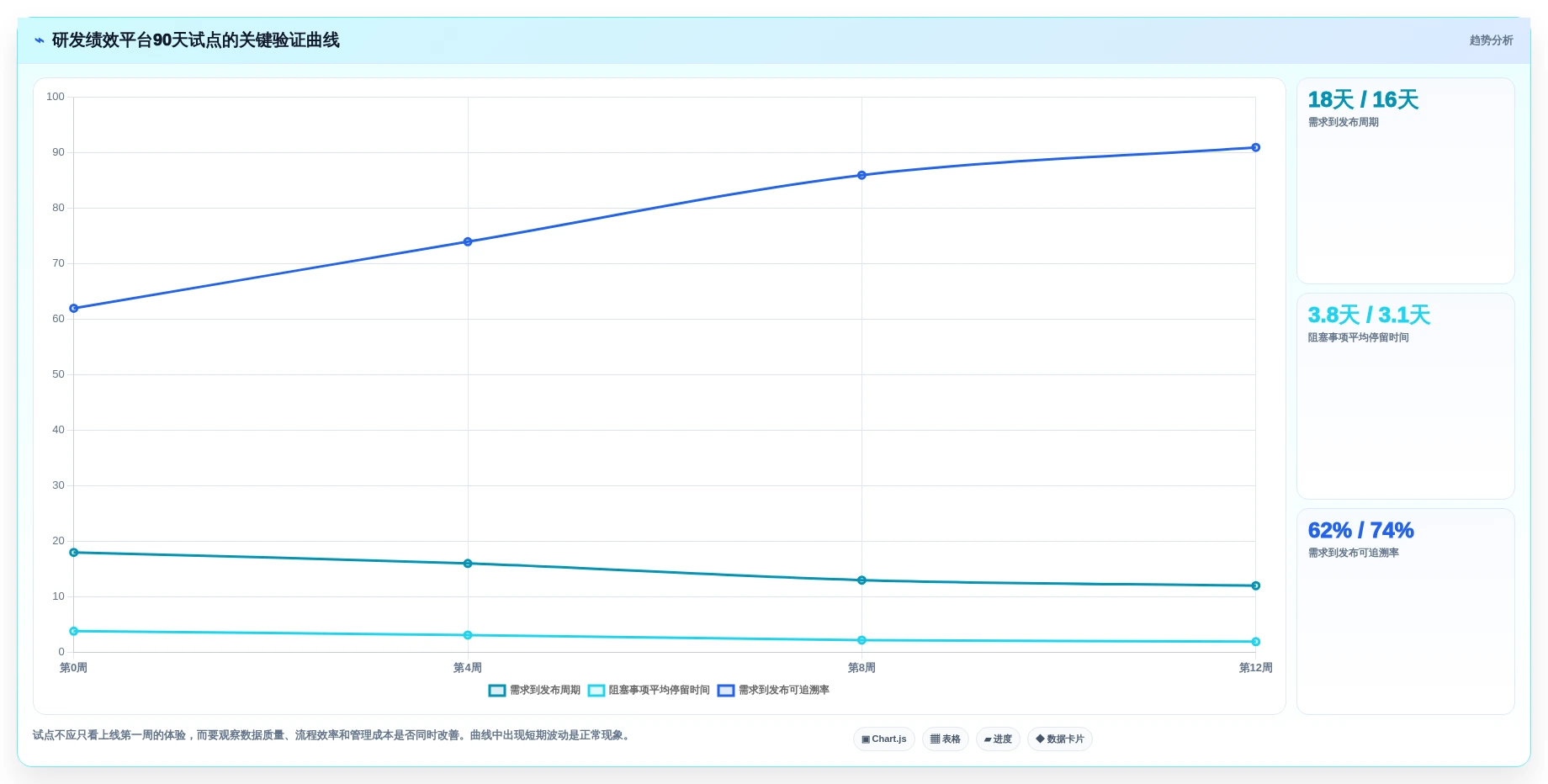Click the dark teal line point at 第4周
This screenshot has width=1548, height=784.
(468, 564)
